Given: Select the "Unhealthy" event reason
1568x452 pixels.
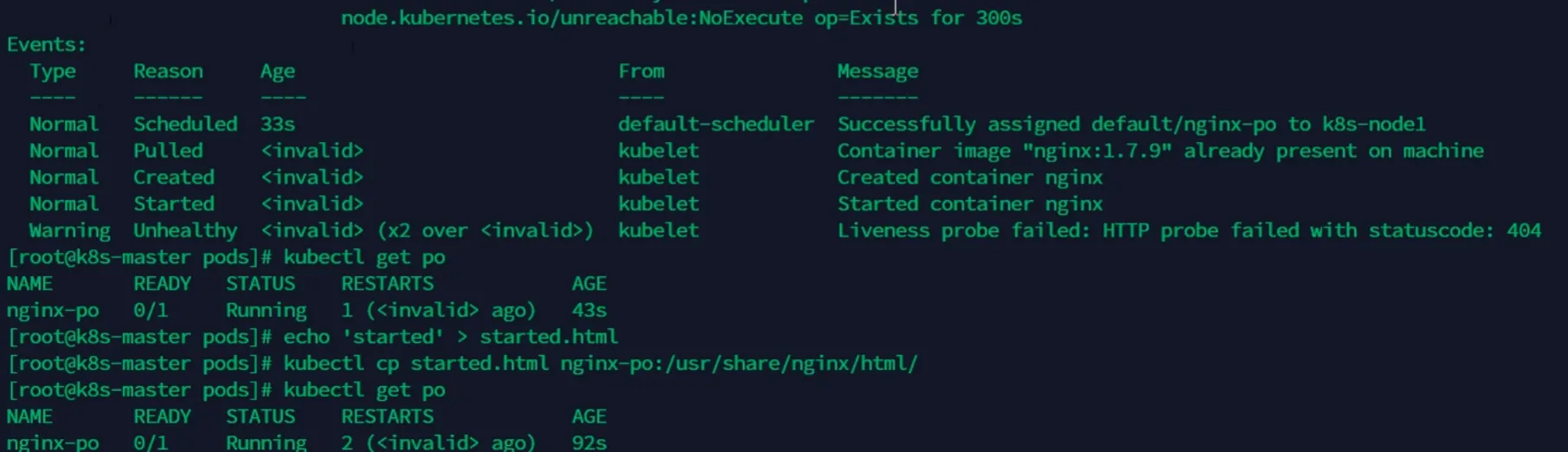Looking at the screenshot, I should click(185, 230).
